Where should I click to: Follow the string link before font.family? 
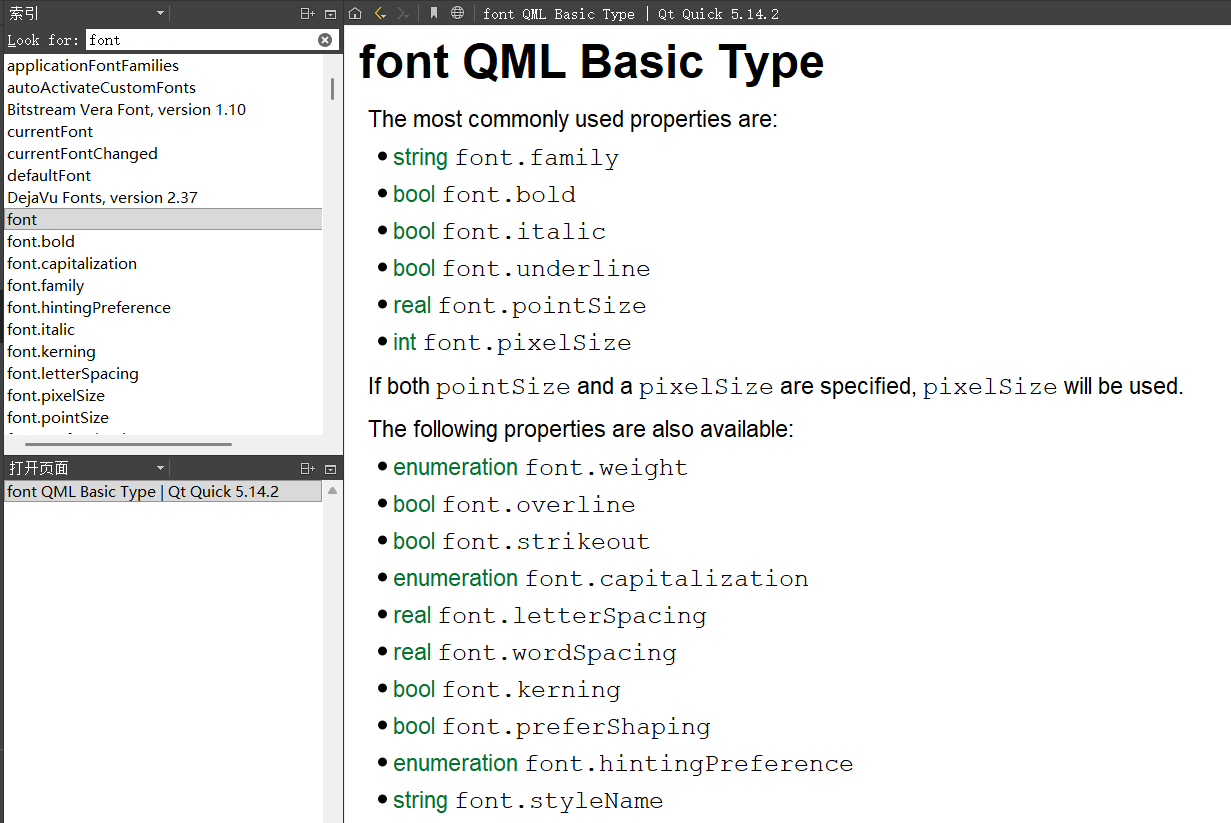click(420, 158)
